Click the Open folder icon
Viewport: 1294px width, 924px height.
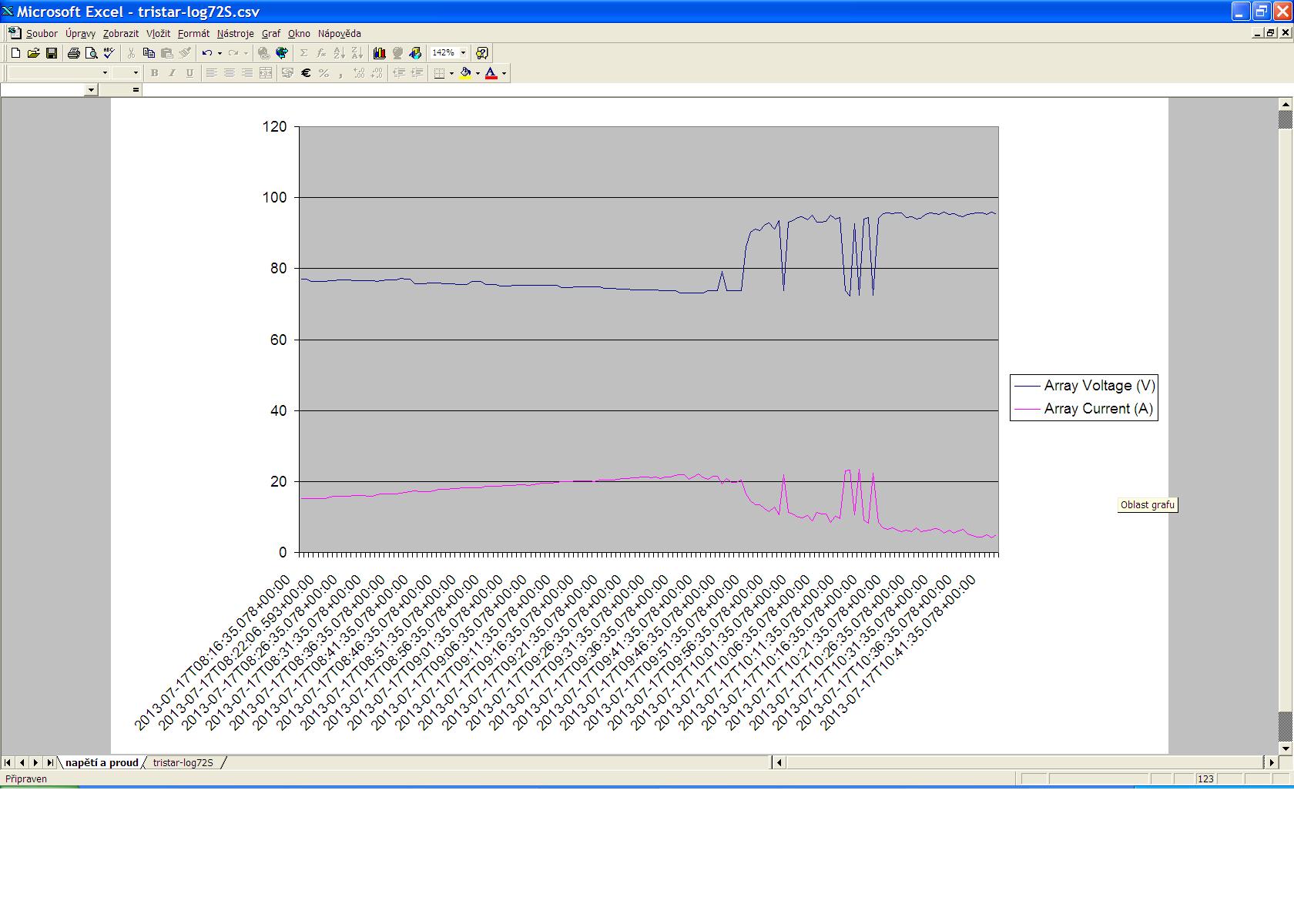click(33, 53)
